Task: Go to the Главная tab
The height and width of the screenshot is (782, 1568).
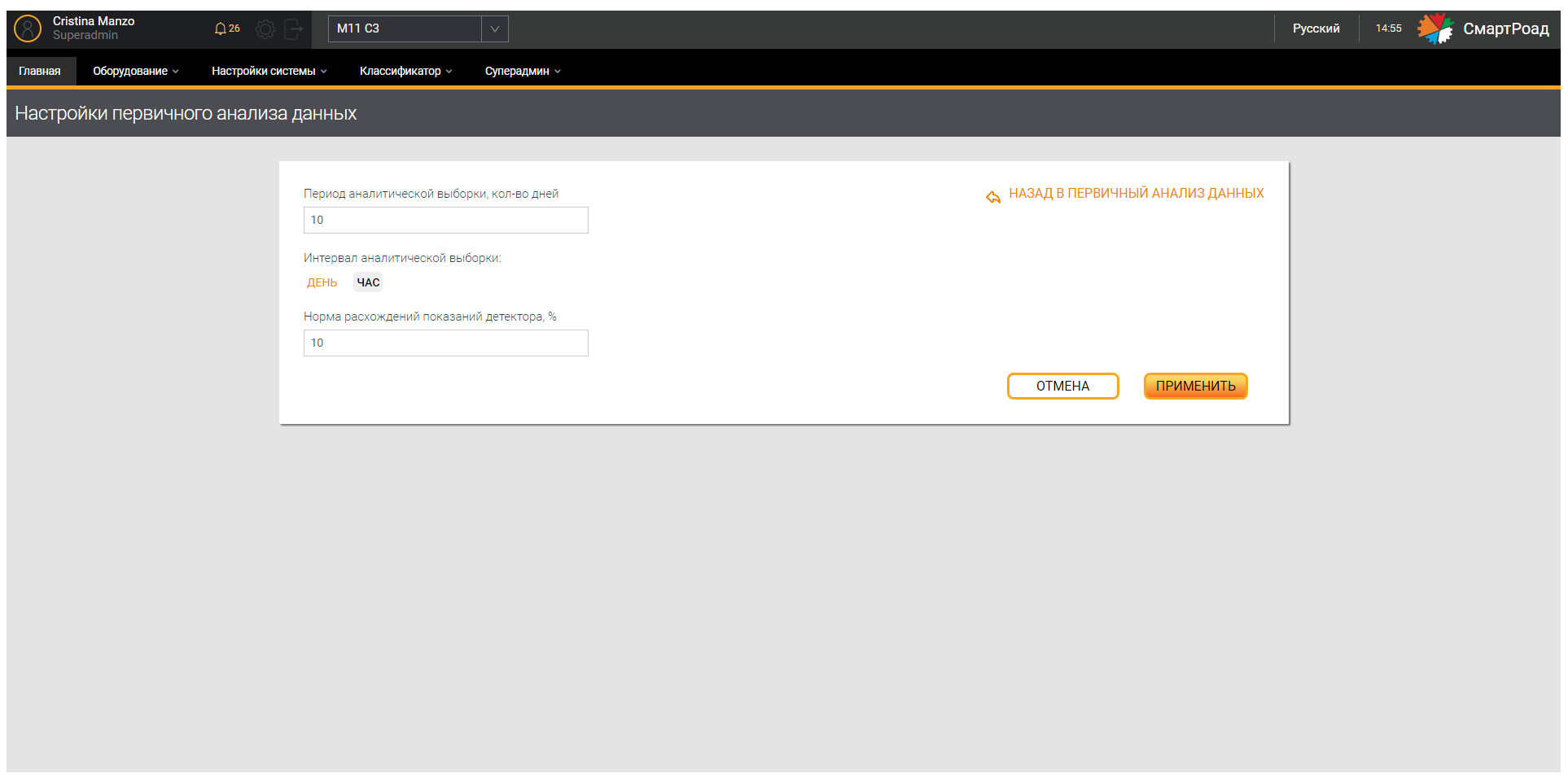Action: click(x=40, y=72)
